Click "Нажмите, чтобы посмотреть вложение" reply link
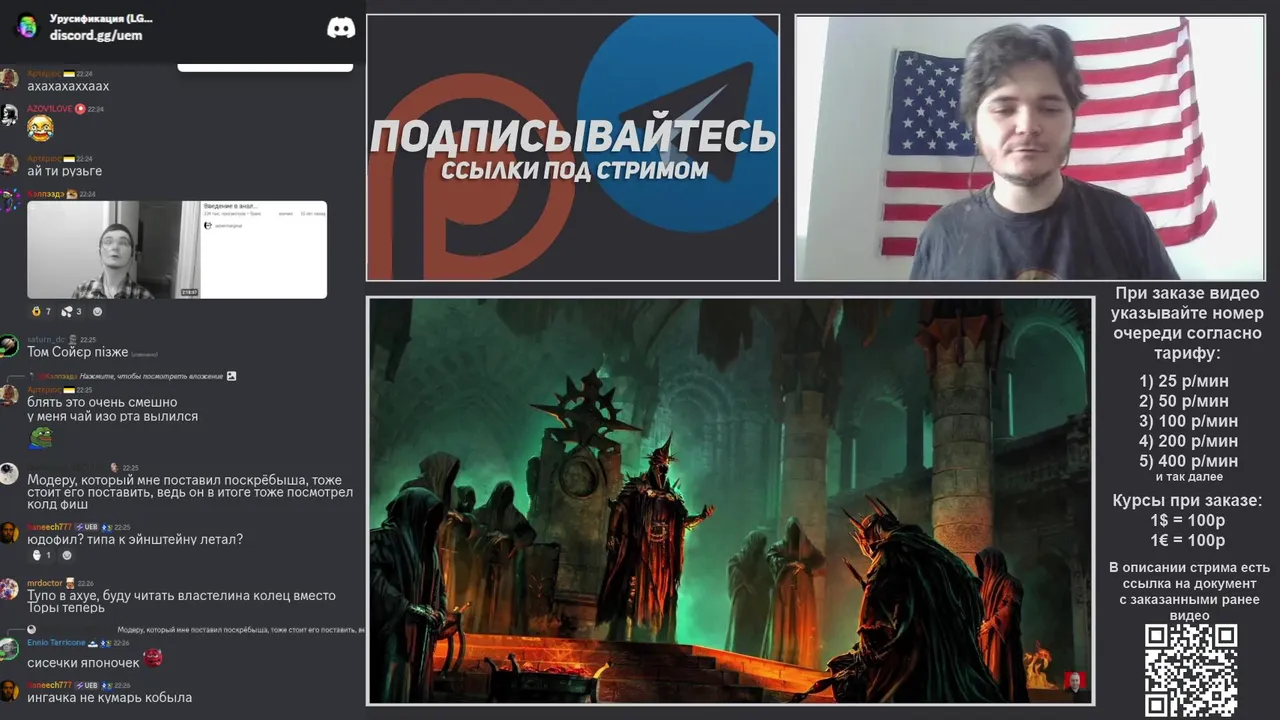 click(x=152, y=376)
